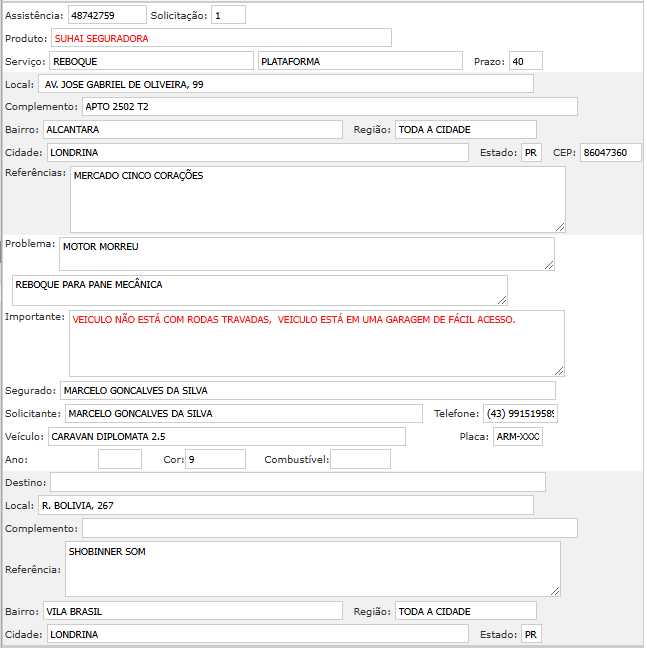Image resolution: width=647 pixels, height=648 pixels.
Task: Focus the Serviço field with REBOQUE
Action: coord(150,61)
